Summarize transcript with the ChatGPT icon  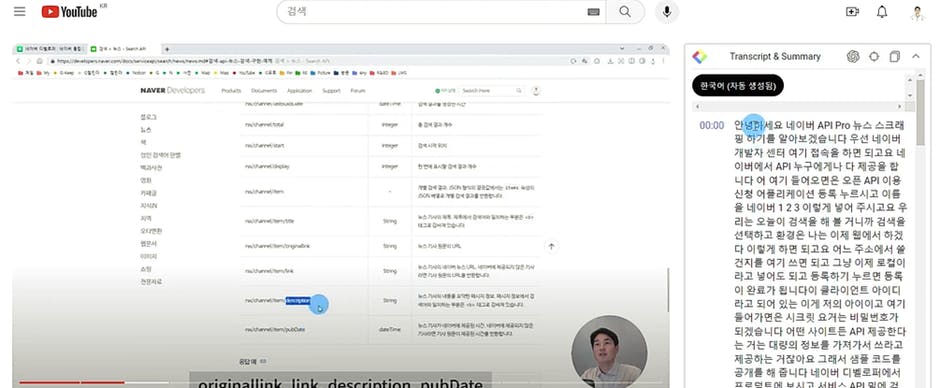(x=853, y=56)
